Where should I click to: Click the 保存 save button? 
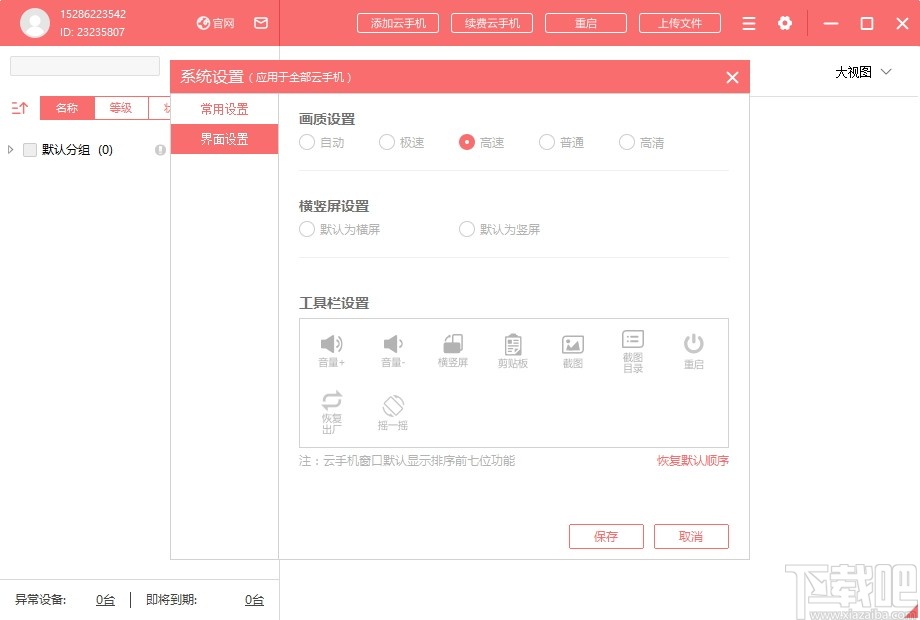606,536
